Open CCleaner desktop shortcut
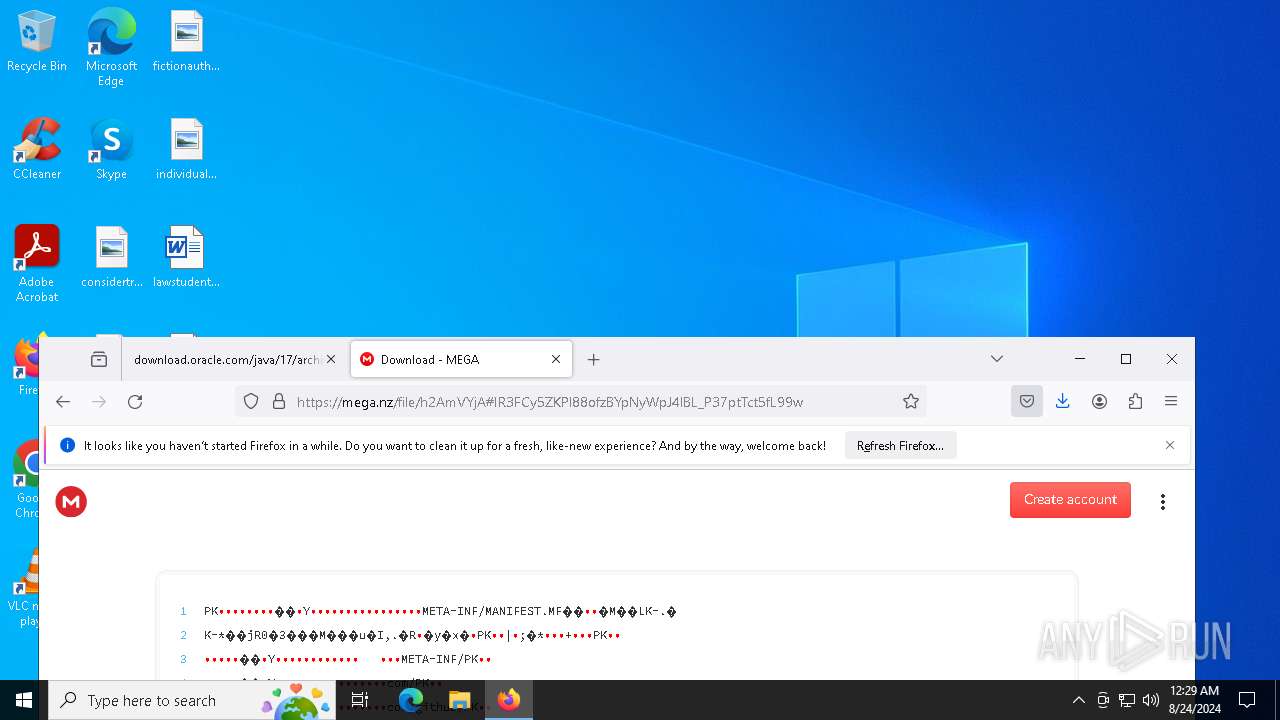The width and height of the screenshot is (1280, 720). (37, 149)
